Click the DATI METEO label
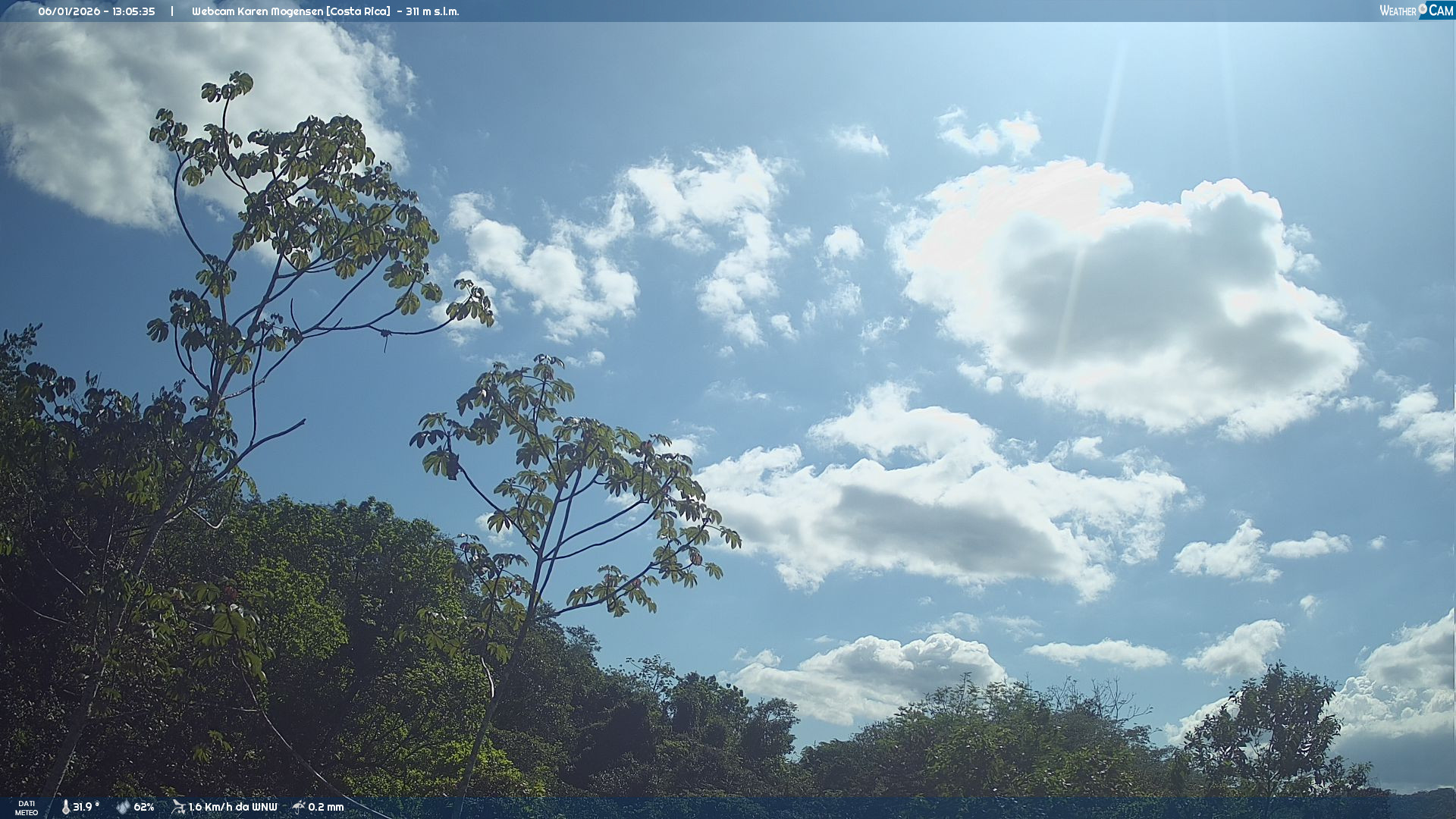 [27, 808]
